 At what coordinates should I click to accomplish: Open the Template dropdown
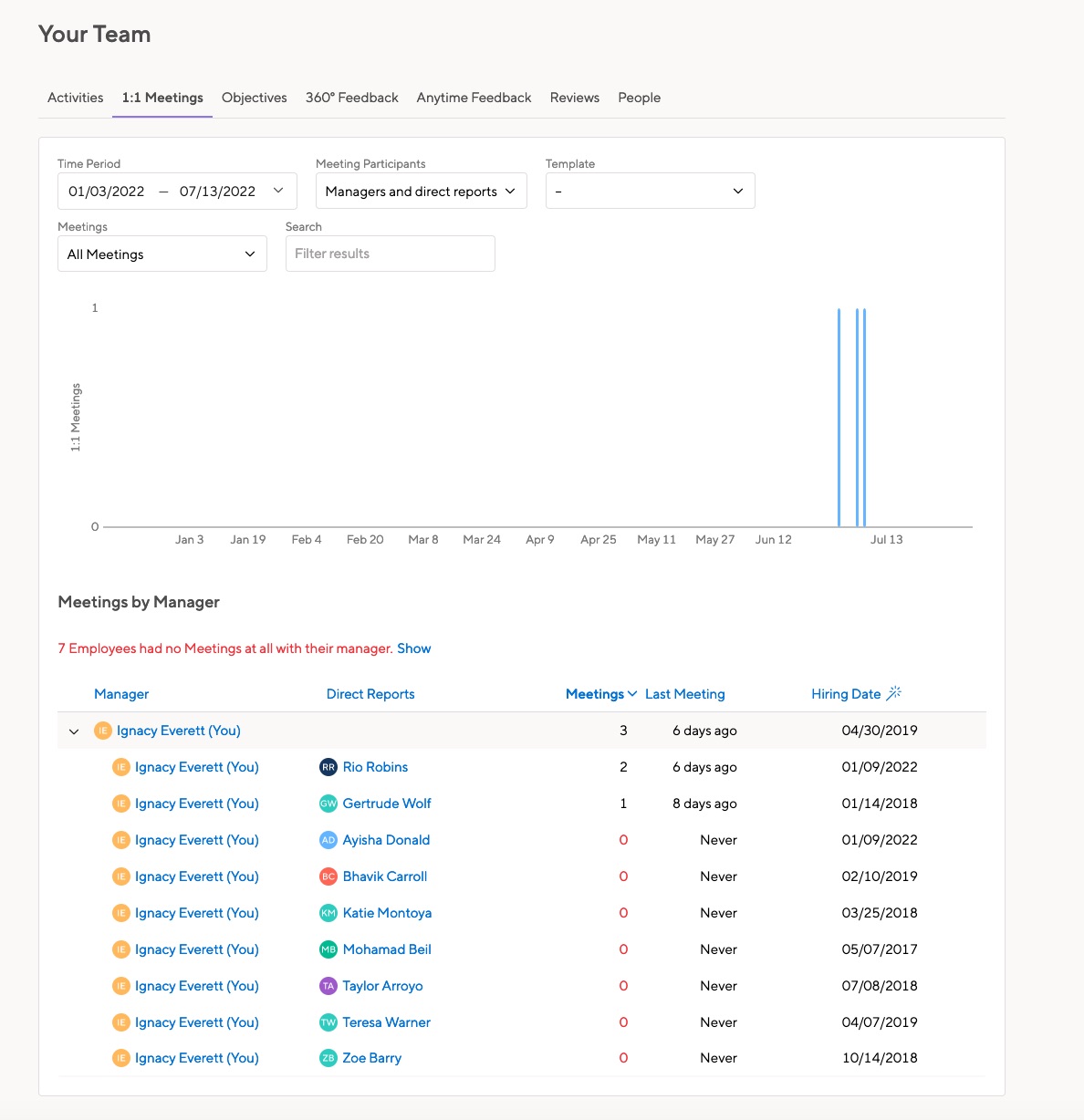pyautogui.click(x=649, y=191)
